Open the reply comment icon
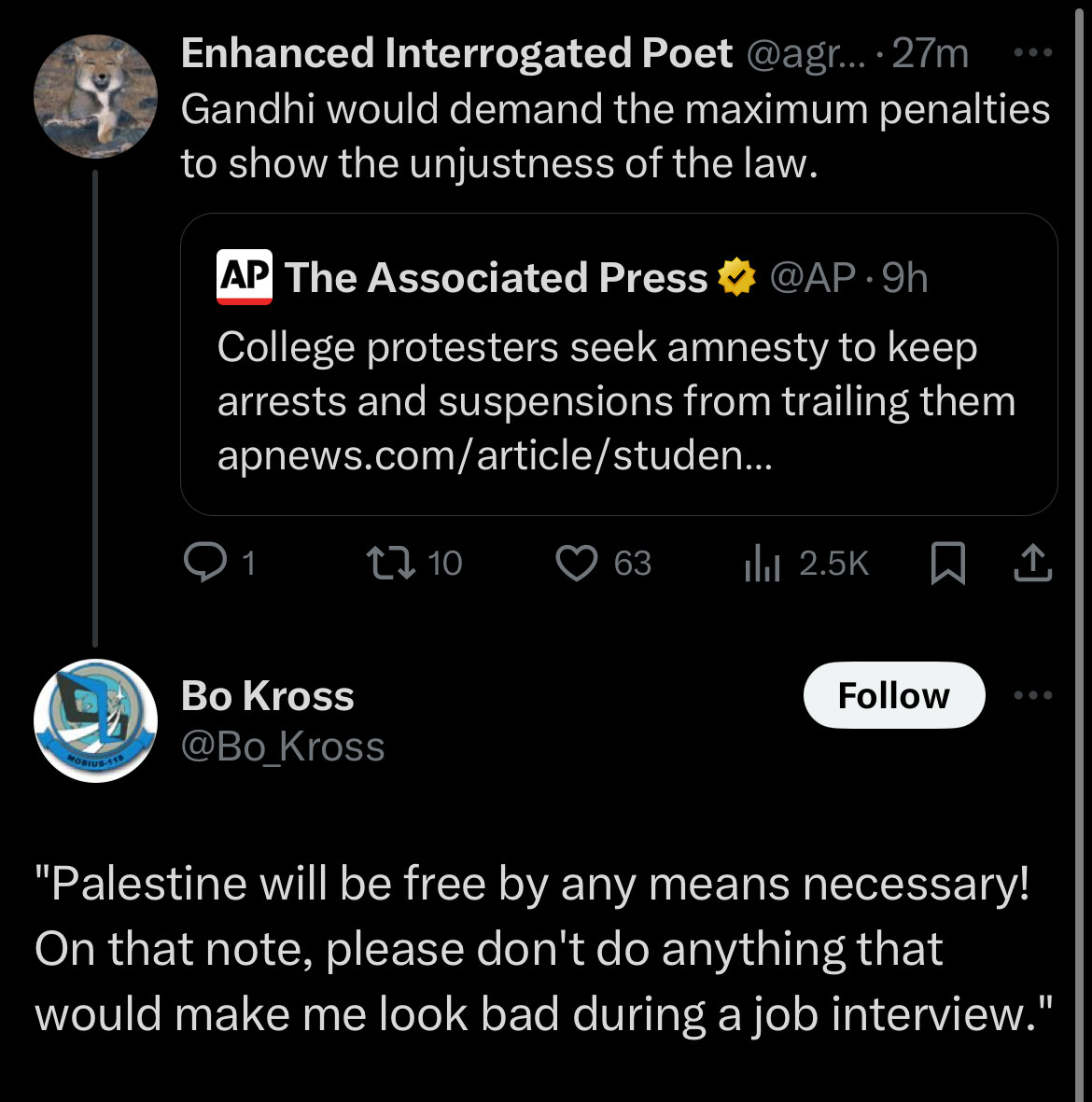The image size is (1092, 1102). coord(204,563)
